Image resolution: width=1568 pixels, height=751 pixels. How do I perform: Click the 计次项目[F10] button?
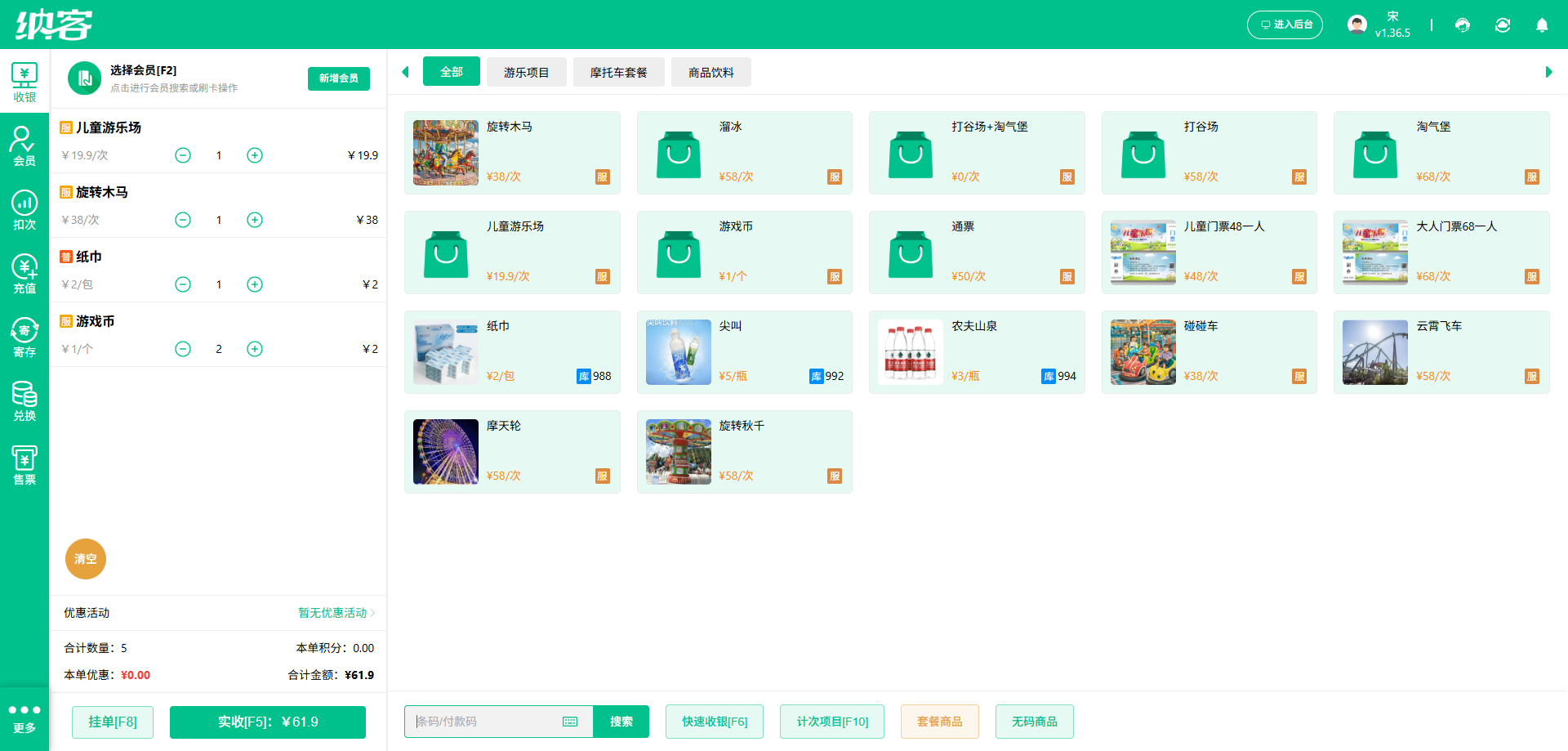(832, 722)
